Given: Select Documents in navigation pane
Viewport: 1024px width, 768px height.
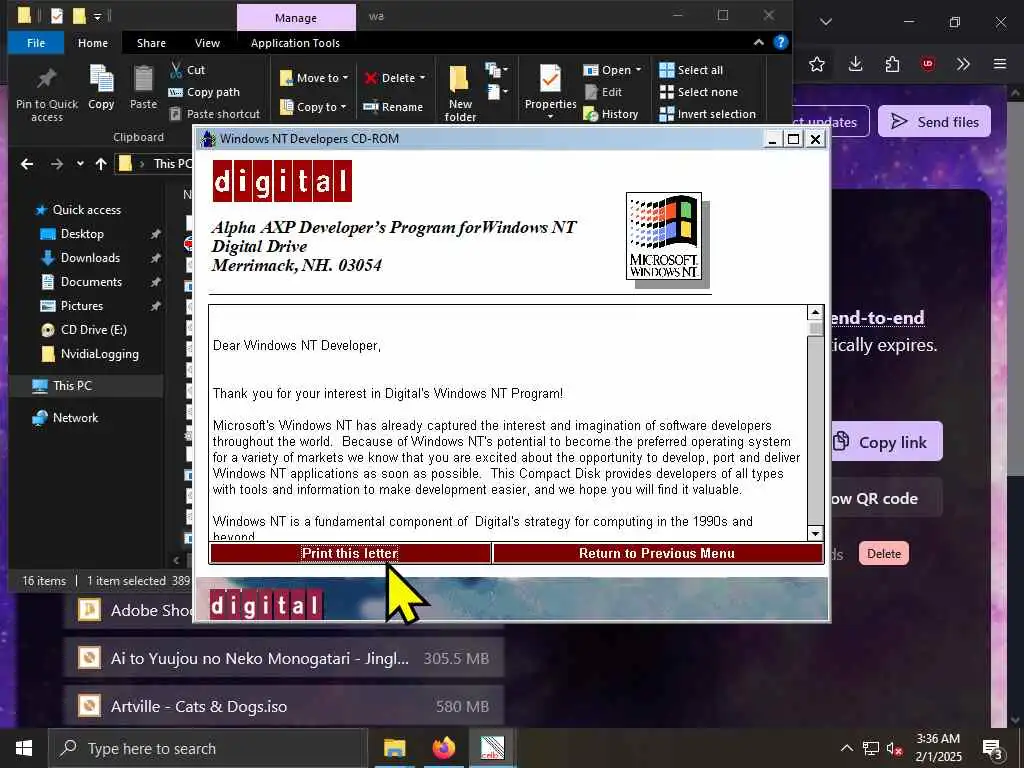Looking at the screenshot, I should click(x=91, y=282).
